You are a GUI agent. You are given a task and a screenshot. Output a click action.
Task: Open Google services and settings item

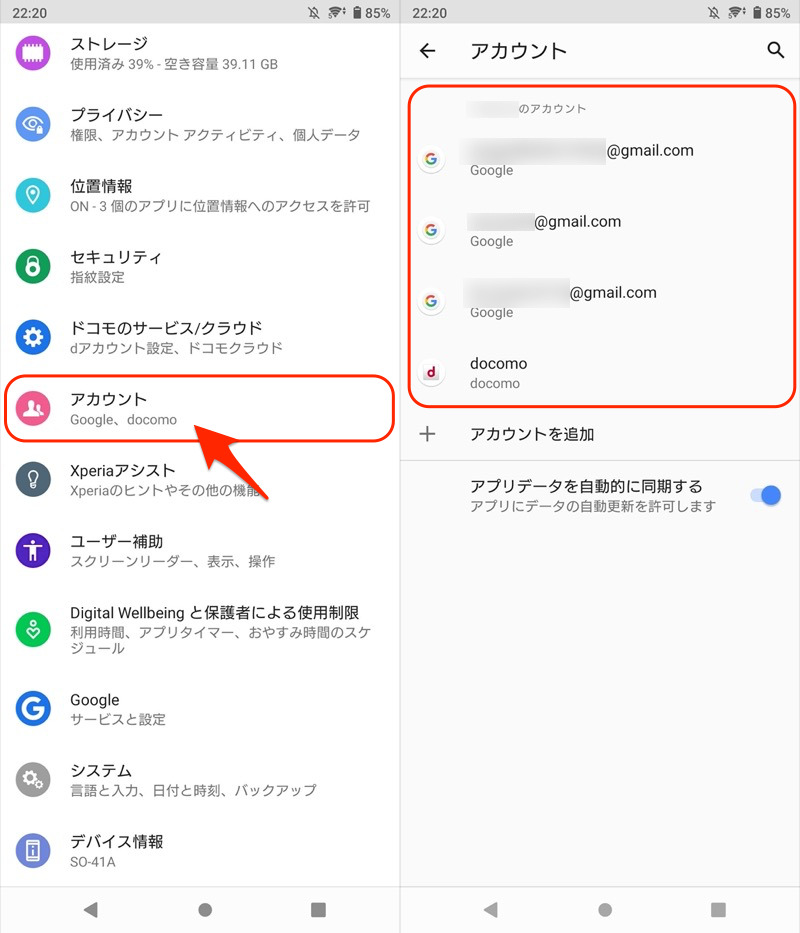pos(200,709)
